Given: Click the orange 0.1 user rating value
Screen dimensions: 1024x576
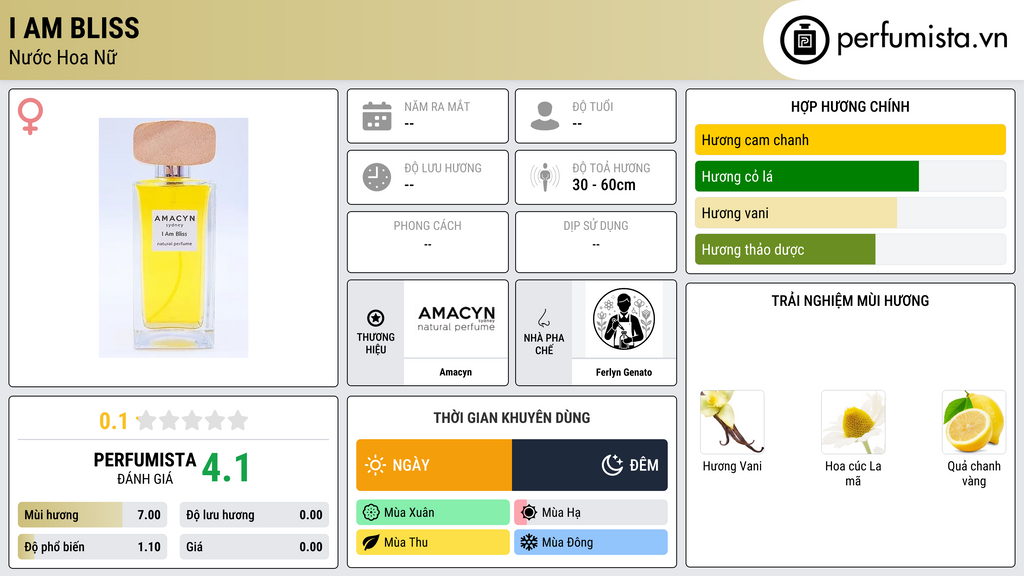Looking at the screenshot, I should click(113, 421).
